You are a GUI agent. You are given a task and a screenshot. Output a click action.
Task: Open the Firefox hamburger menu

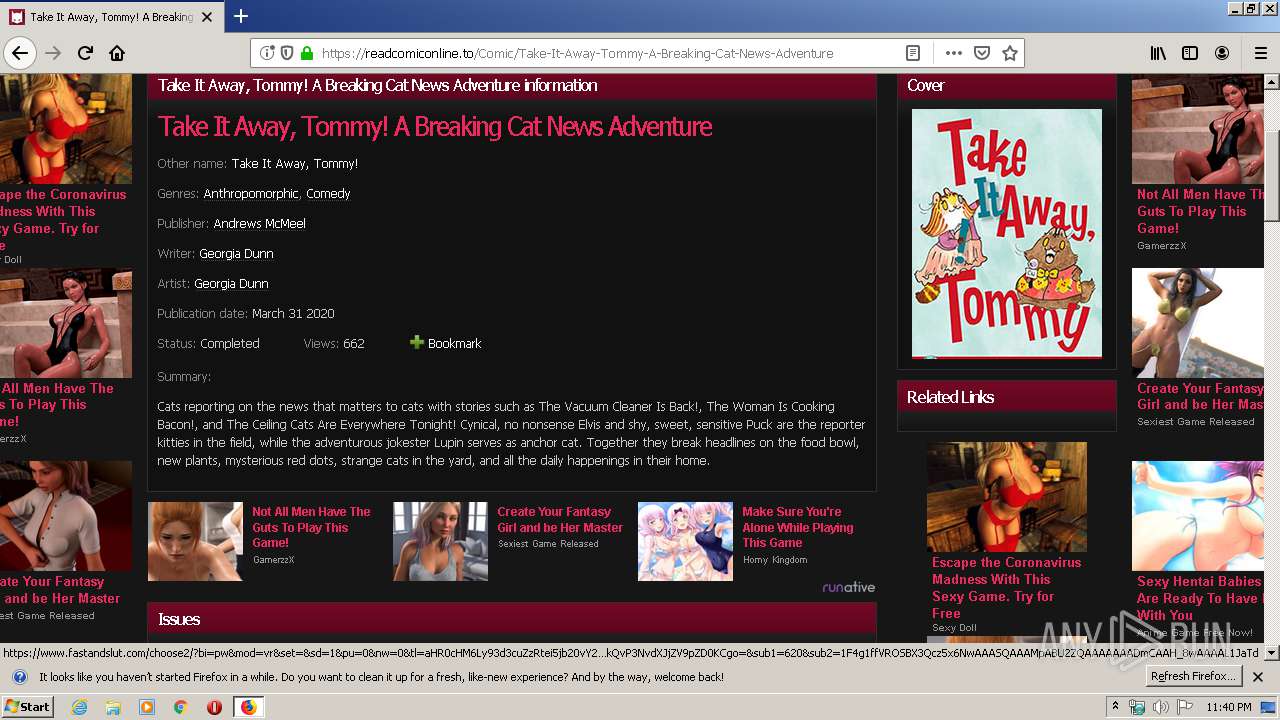point(1260,53)
